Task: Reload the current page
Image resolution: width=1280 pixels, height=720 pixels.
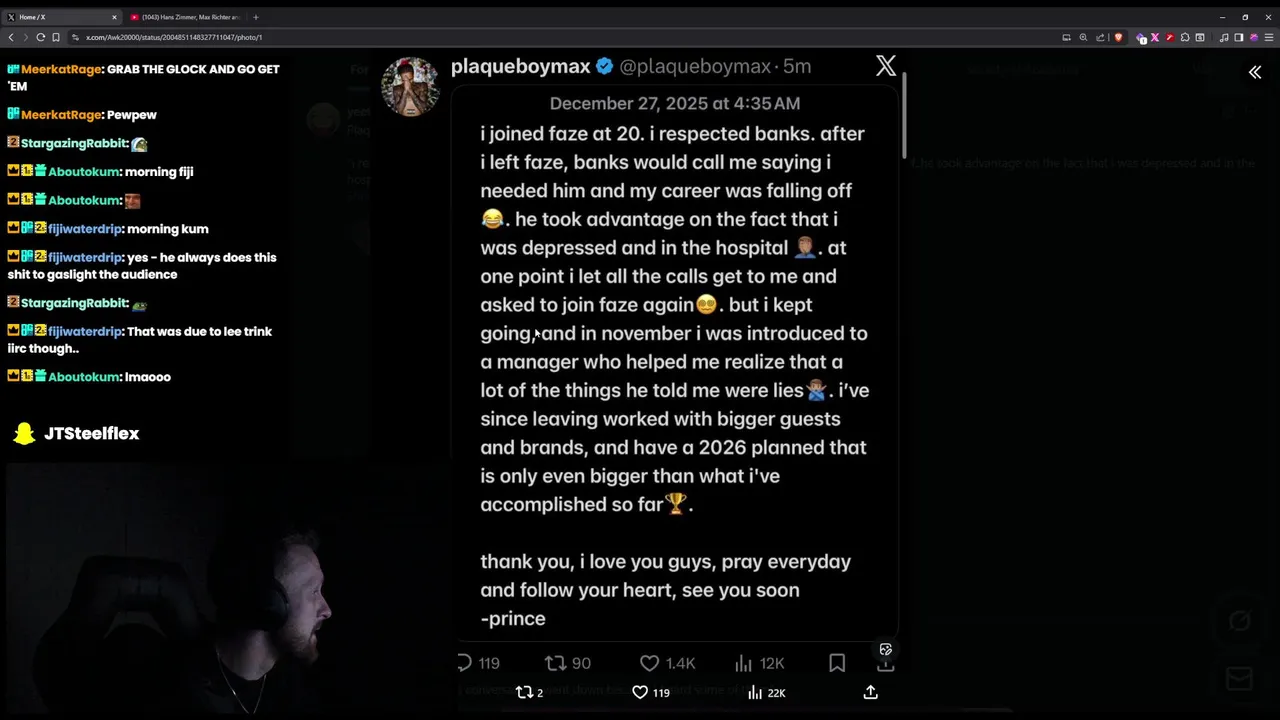Action: click(x=40, y=37)
